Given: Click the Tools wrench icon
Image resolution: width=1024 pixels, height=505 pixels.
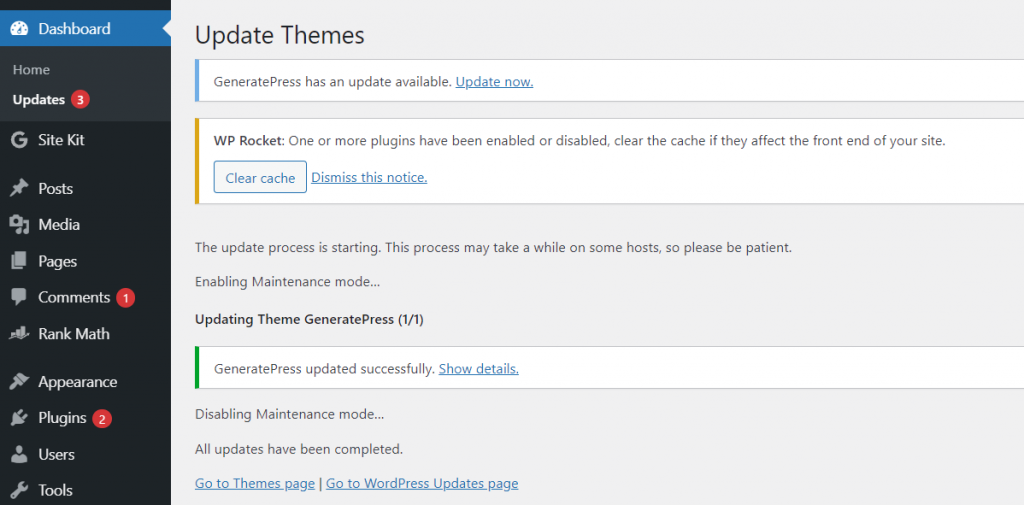Looking at the screenshot, I should coord(20,491).
